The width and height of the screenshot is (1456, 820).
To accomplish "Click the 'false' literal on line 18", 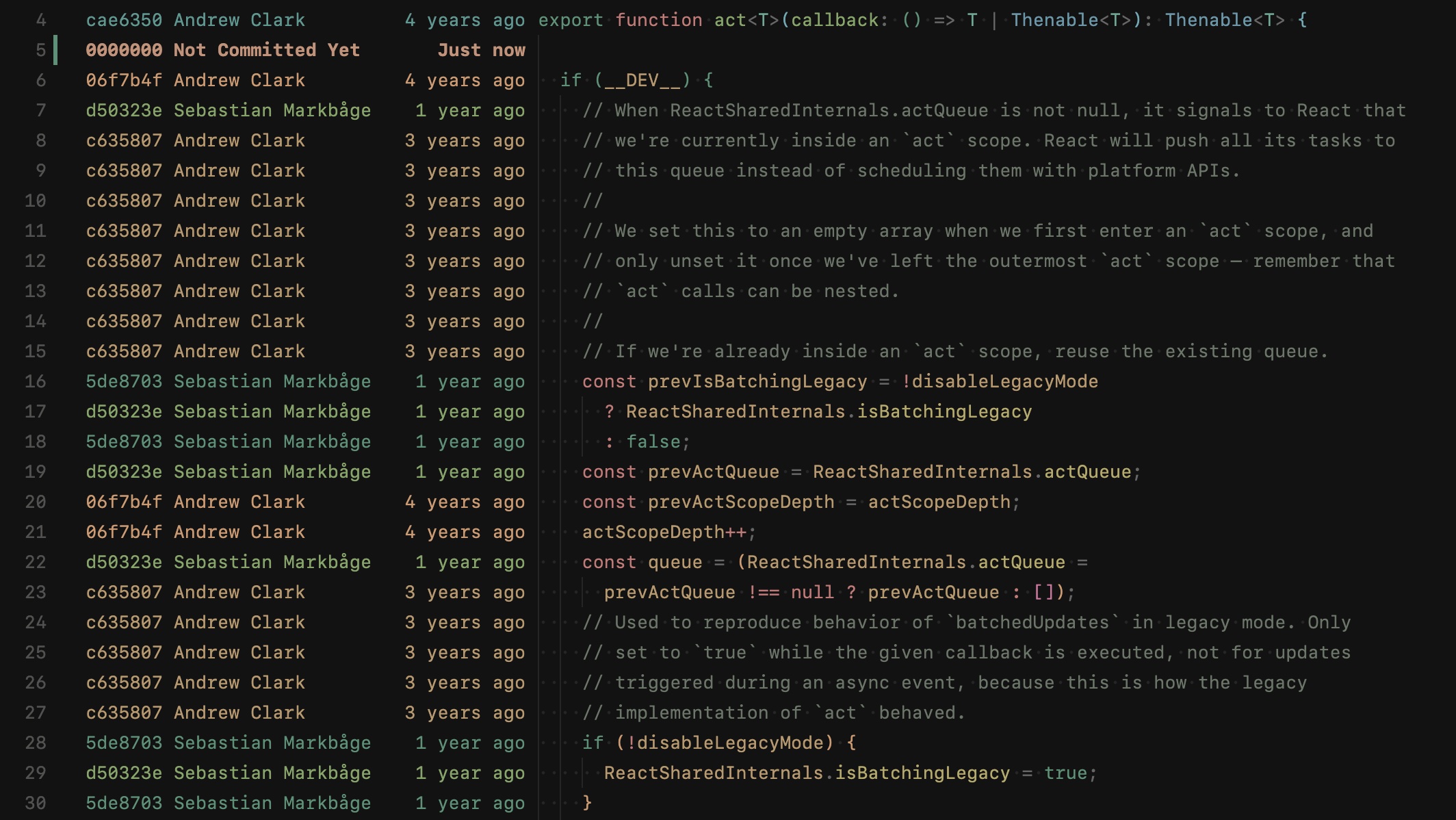I will [653, 441].
